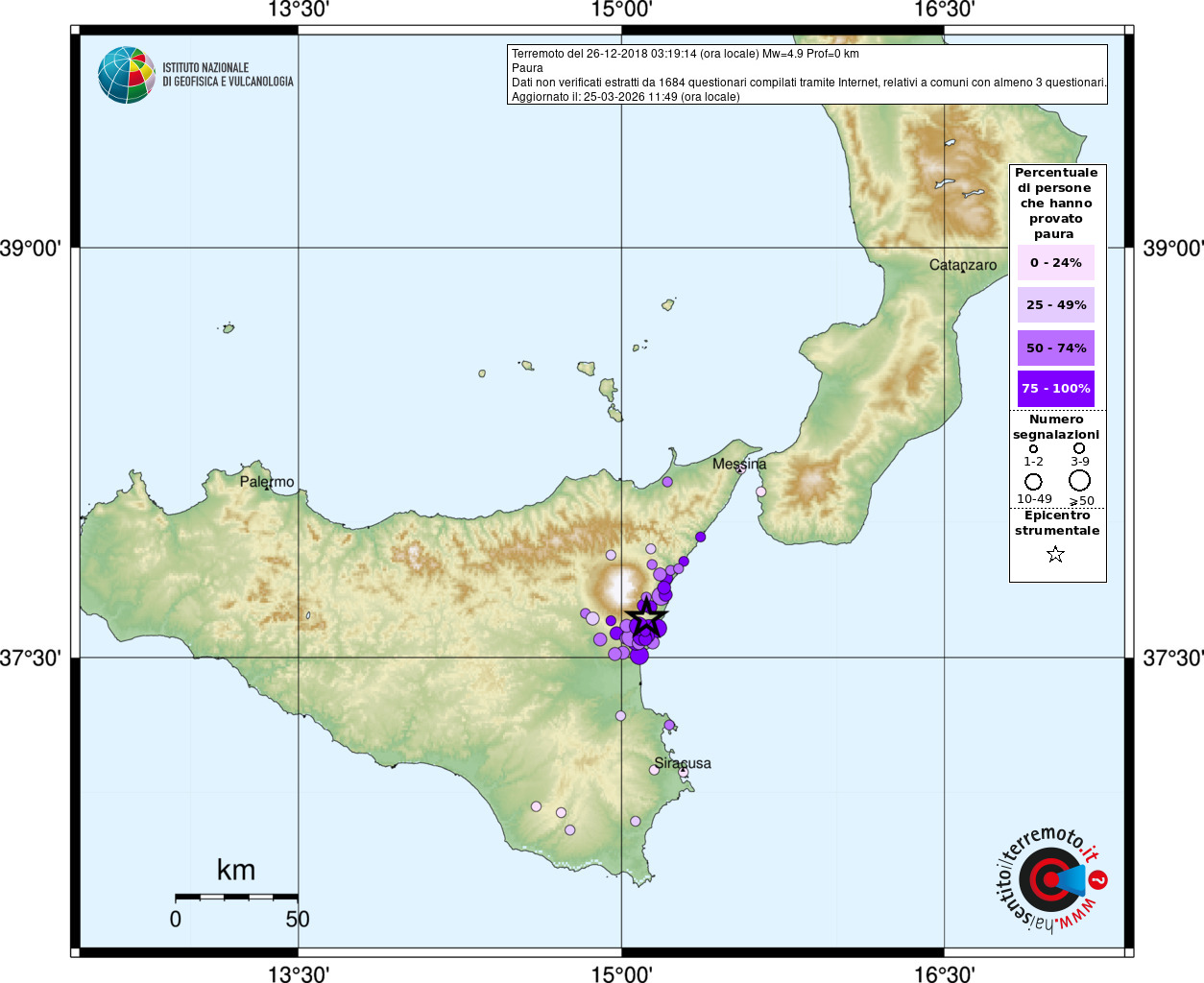Click the Palermo city label
The width and height of the screenshot is (1204, 983).
coord(267,482)
